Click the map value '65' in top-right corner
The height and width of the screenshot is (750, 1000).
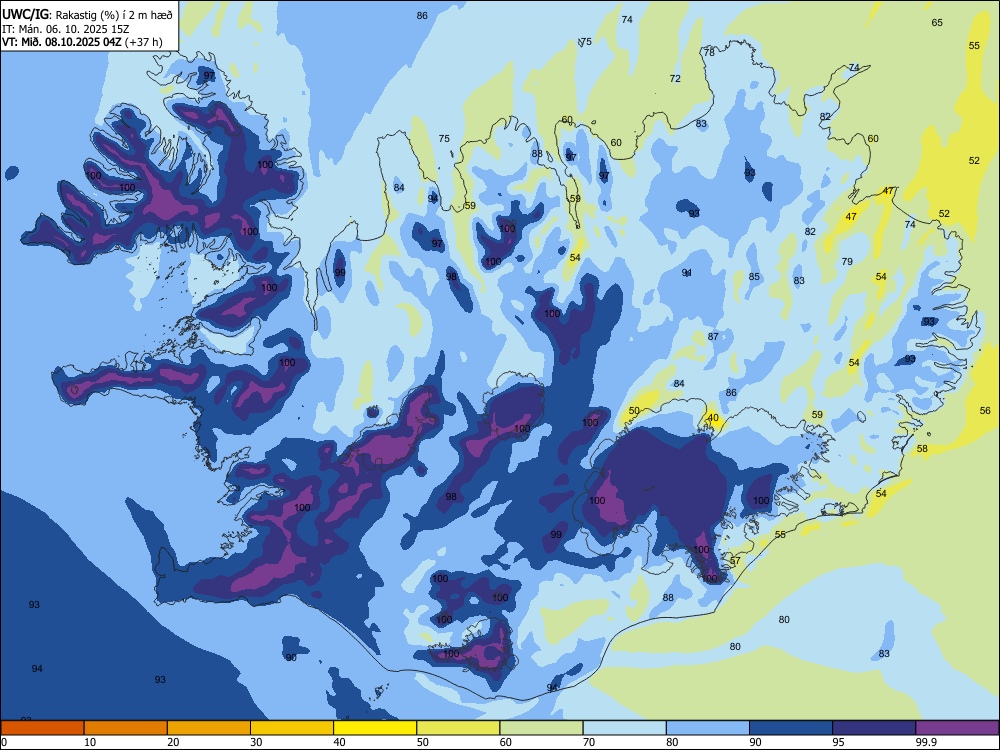[937, 22]
